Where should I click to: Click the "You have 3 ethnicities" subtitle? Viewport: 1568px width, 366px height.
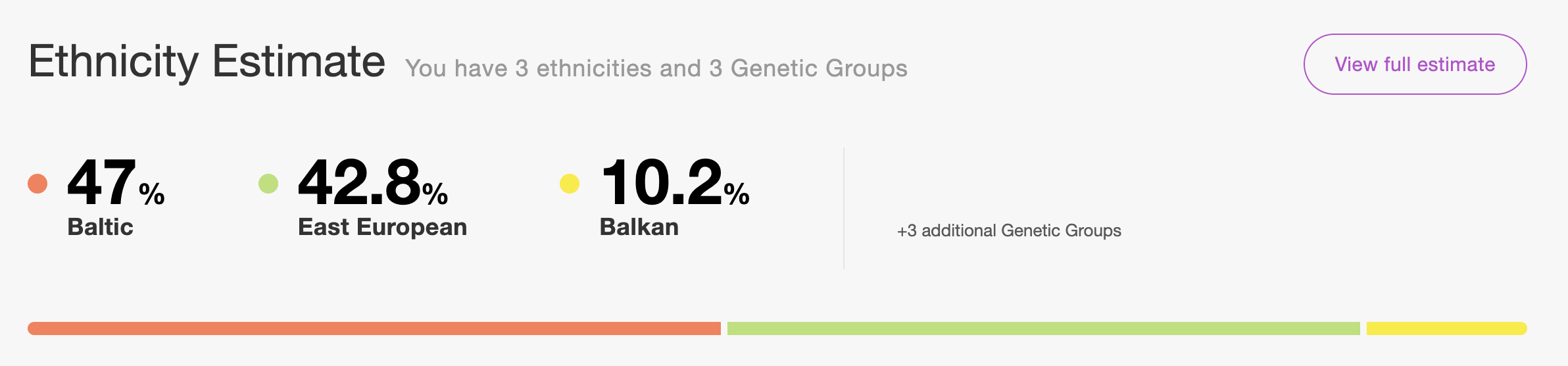pyautogui.click(x=656, y=68)
